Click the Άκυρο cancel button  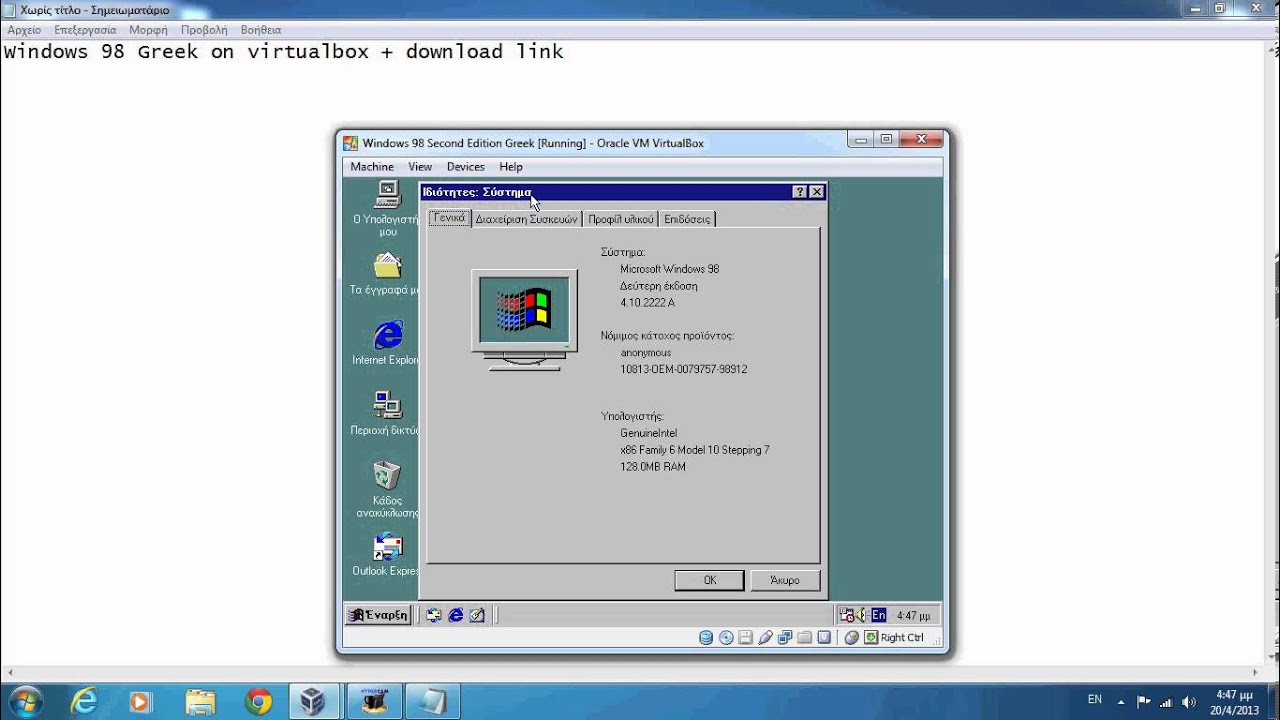coord(785,580)
